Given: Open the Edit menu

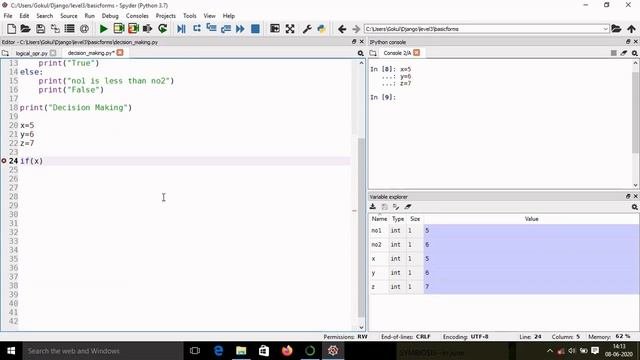Looking at the screenshot, I should click(24, 16).
